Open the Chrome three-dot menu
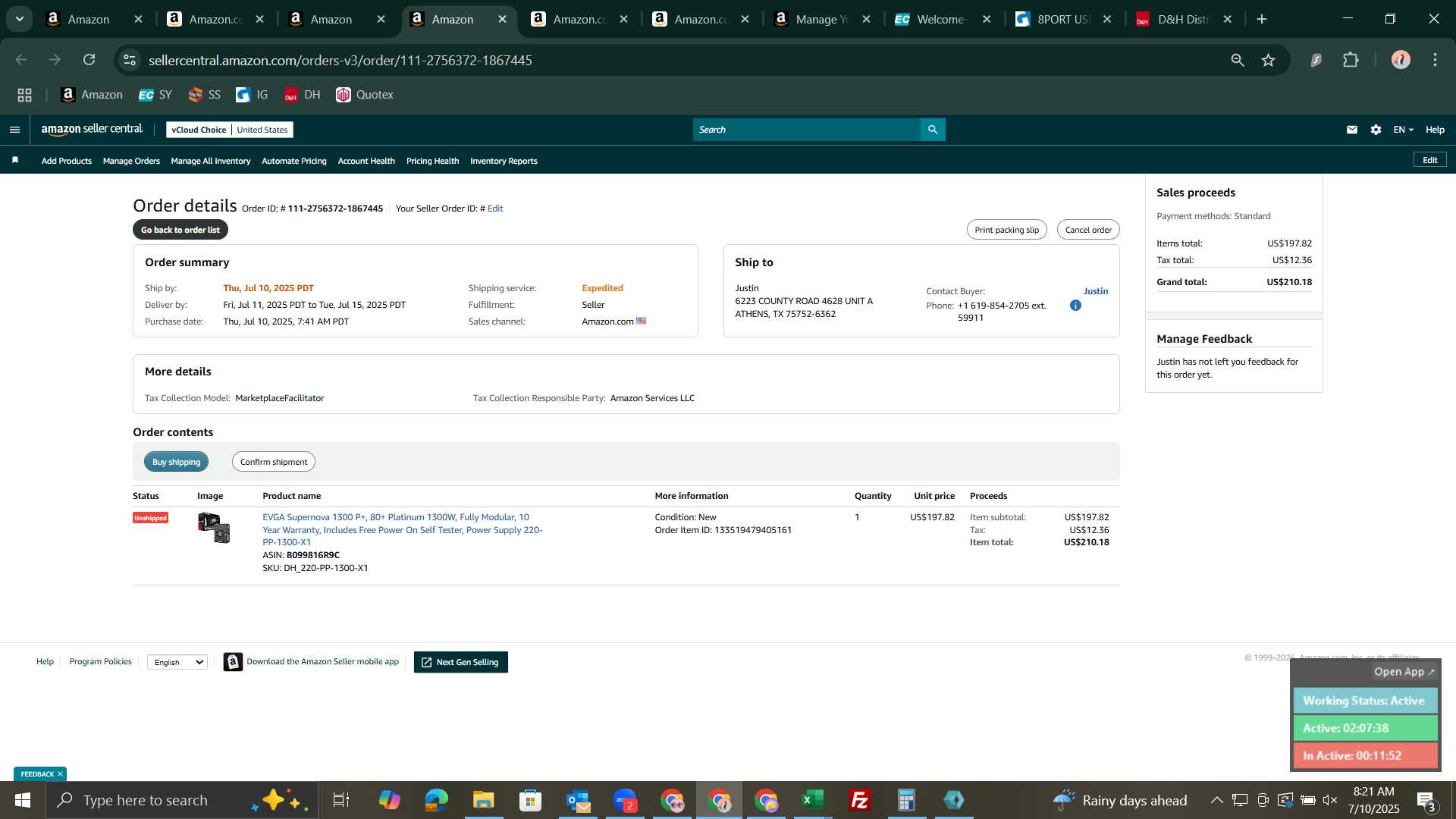This screenshot has width=1456, height=819. [1435, 60]
